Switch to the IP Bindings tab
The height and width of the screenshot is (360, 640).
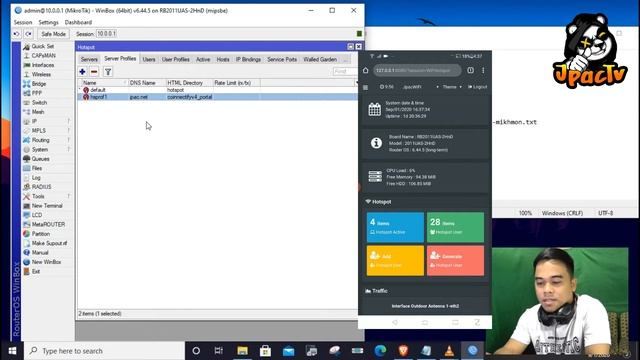[248, 60]
